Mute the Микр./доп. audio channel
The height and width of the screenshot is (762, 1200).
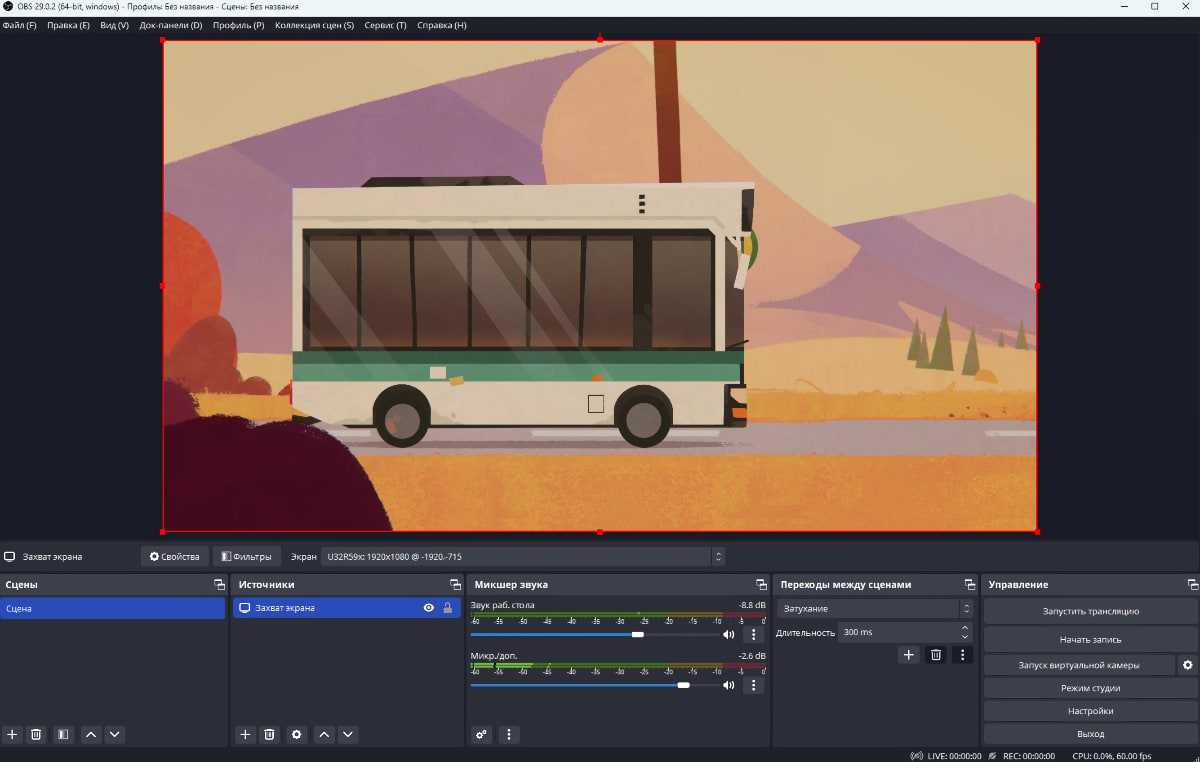point(729,685)
